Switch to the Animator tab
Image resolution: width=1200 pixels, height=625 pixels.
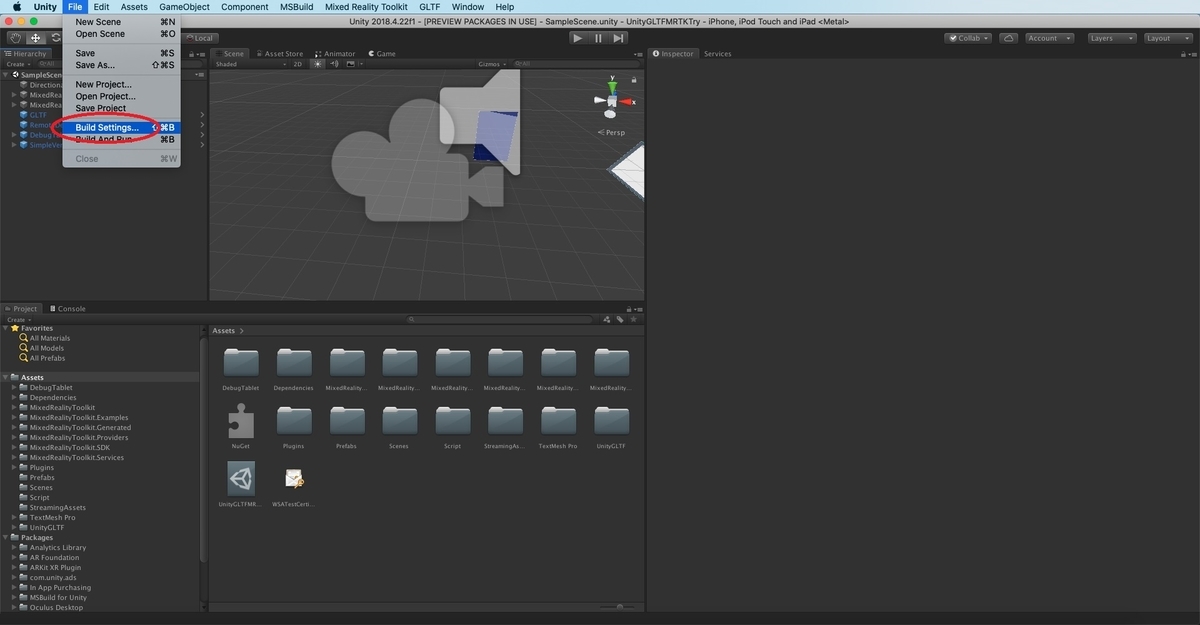tap(337, 54)
